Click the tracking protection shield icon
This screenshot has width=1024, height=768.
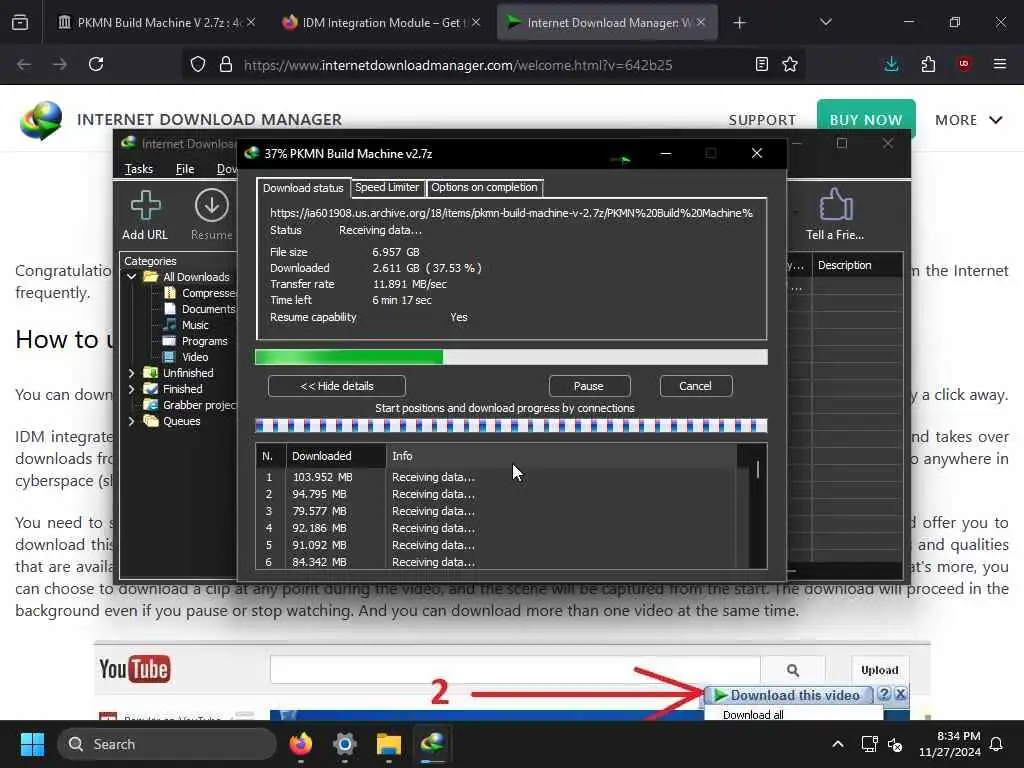(198, 64)
